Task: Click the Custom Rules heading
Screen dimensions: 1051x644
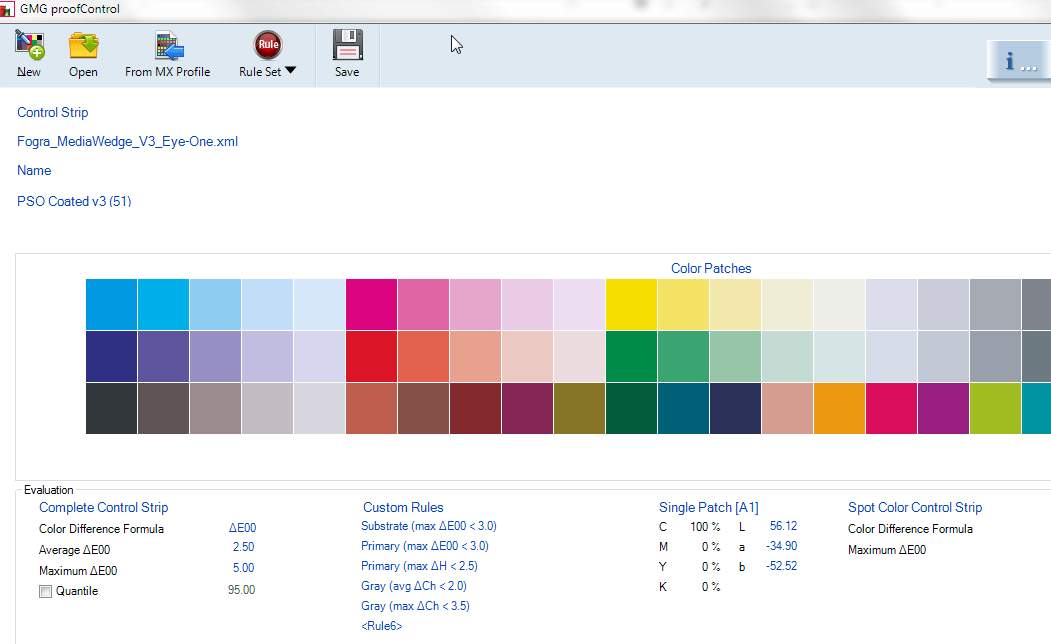Action: tap(403, 507)
